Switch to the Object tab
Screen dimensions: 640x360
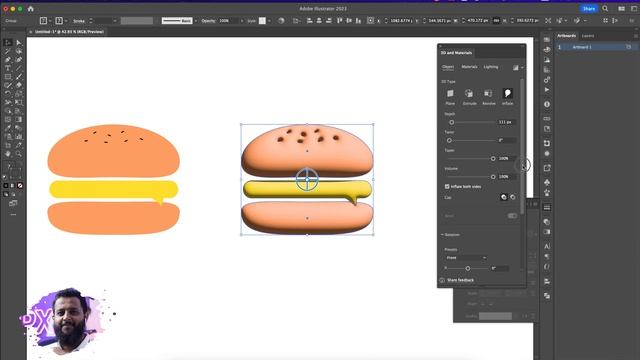click(448, 67)
